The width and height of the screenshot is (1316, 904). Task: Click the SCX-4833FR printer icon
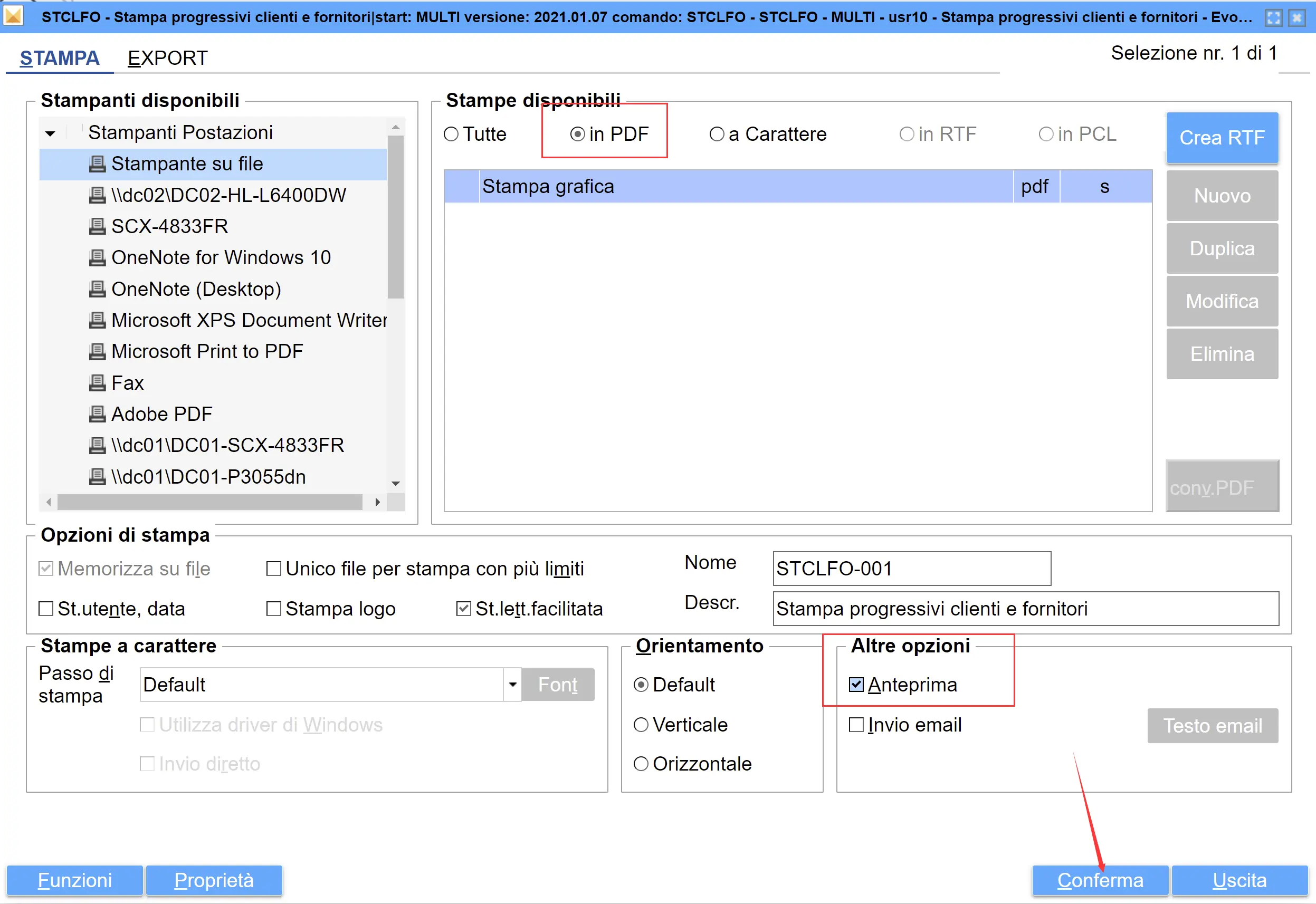97,227
